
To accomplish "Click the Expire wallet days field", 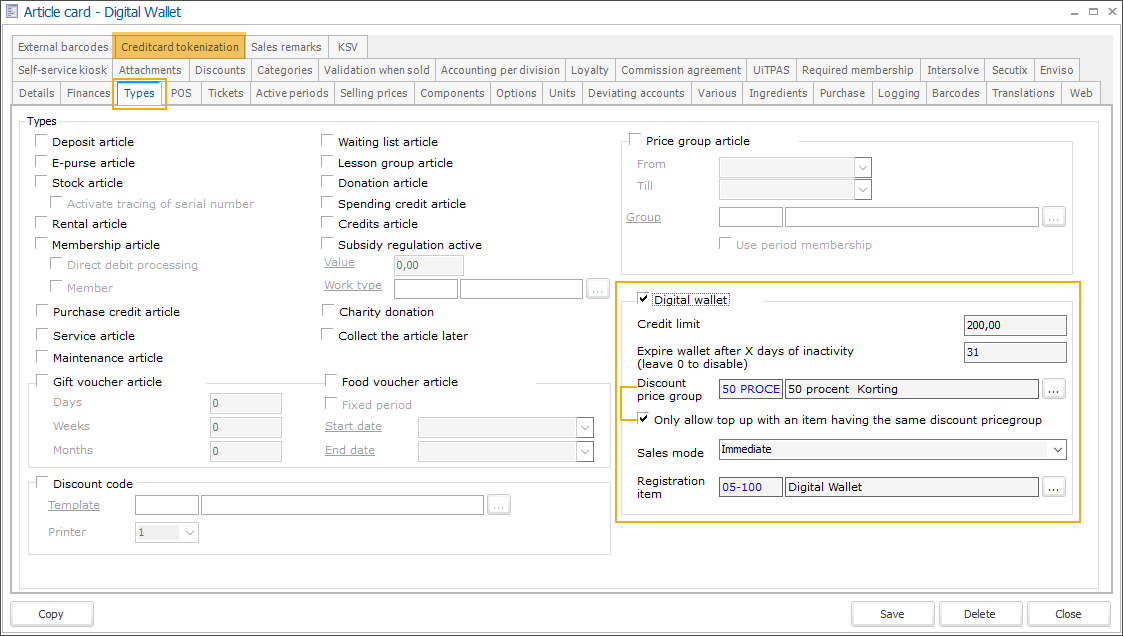I will [1015, 352].
